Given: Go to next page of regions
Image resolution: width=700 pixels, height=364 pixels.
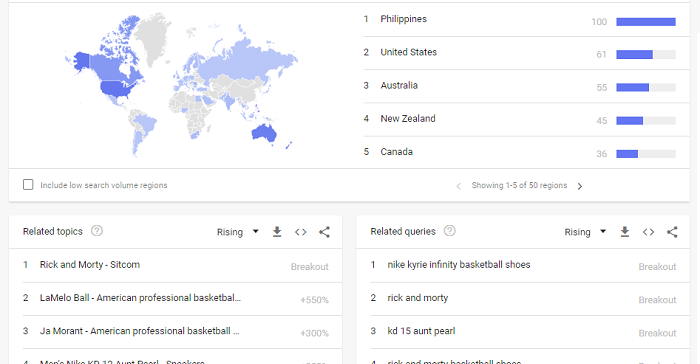Looking at the screenshot, I should pyautogui.click(x=579, y=186).
